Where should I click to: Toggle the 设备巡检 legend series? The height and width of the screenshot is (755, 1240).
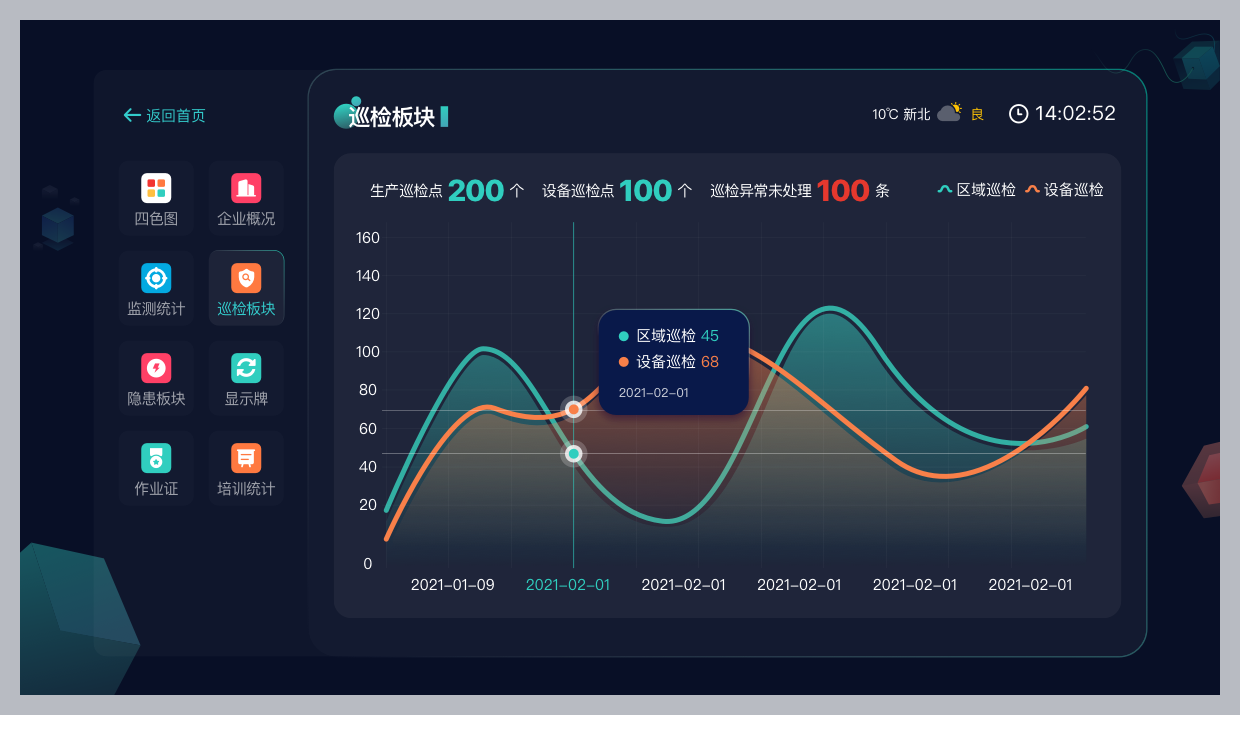coord(1065,190)
